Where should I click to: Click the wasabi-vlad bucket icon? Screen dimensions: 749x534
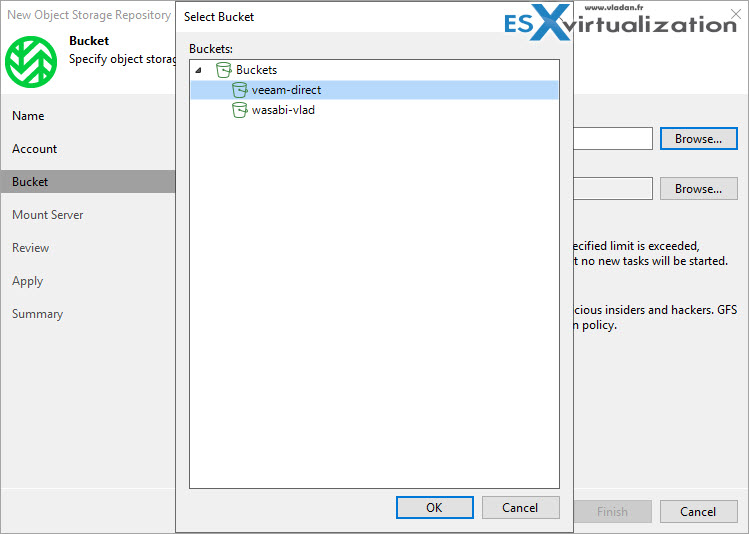(x=239, y=110)
